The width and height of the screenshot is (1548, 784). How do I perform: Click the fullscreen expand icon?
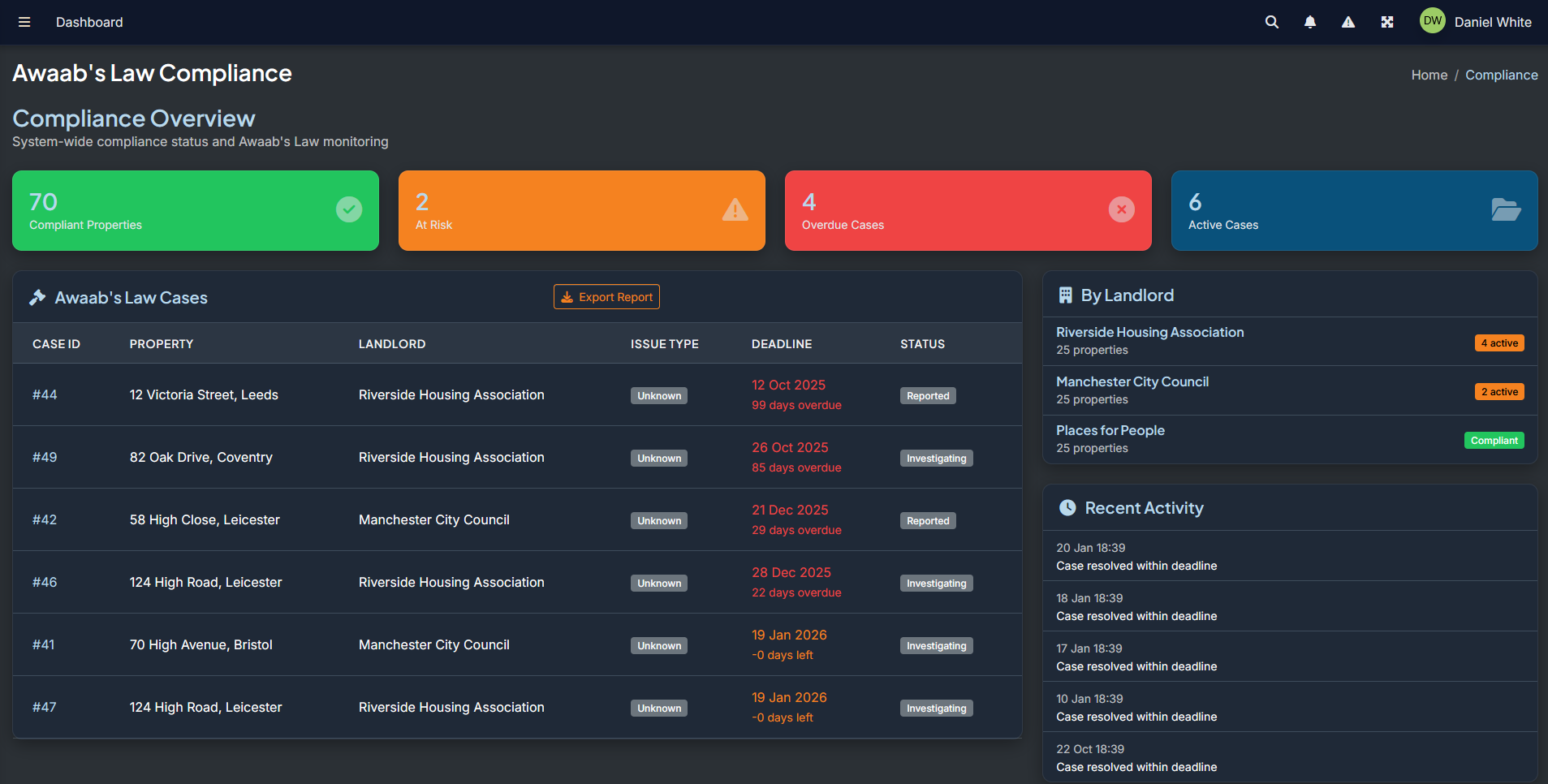click(1386, 22)
